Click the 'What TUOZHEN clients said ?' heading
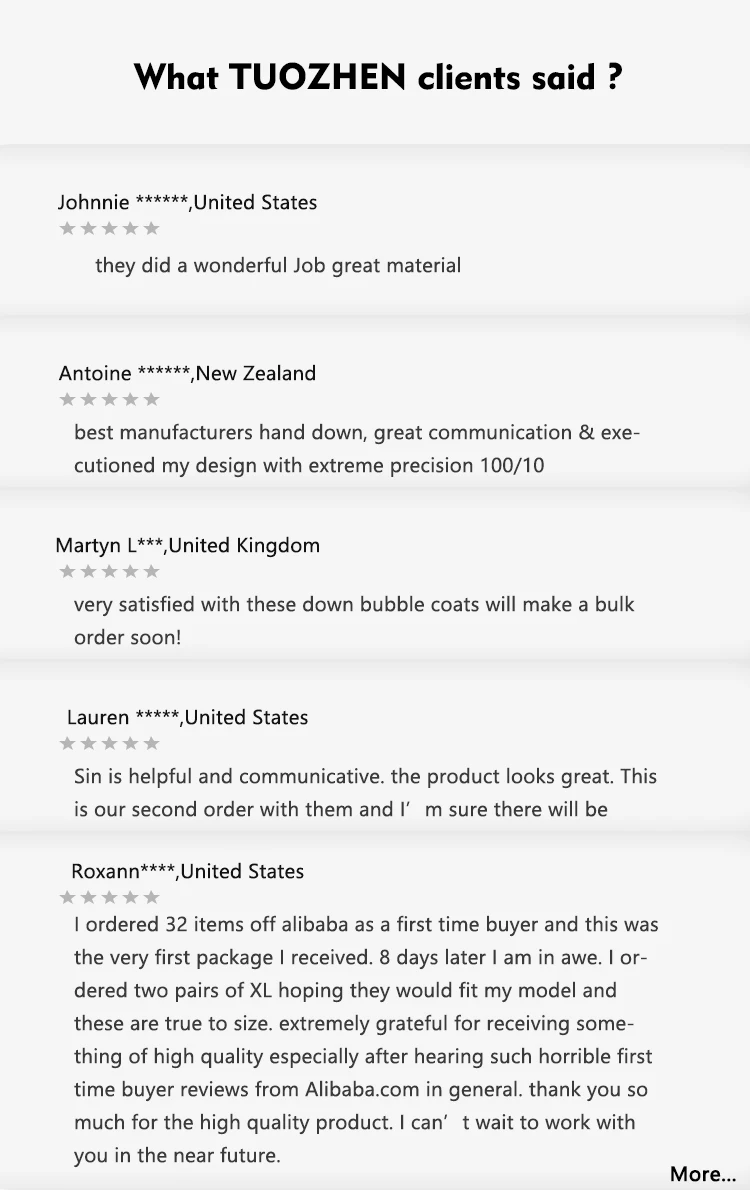750x1190 pixels. tap(378, 77)
